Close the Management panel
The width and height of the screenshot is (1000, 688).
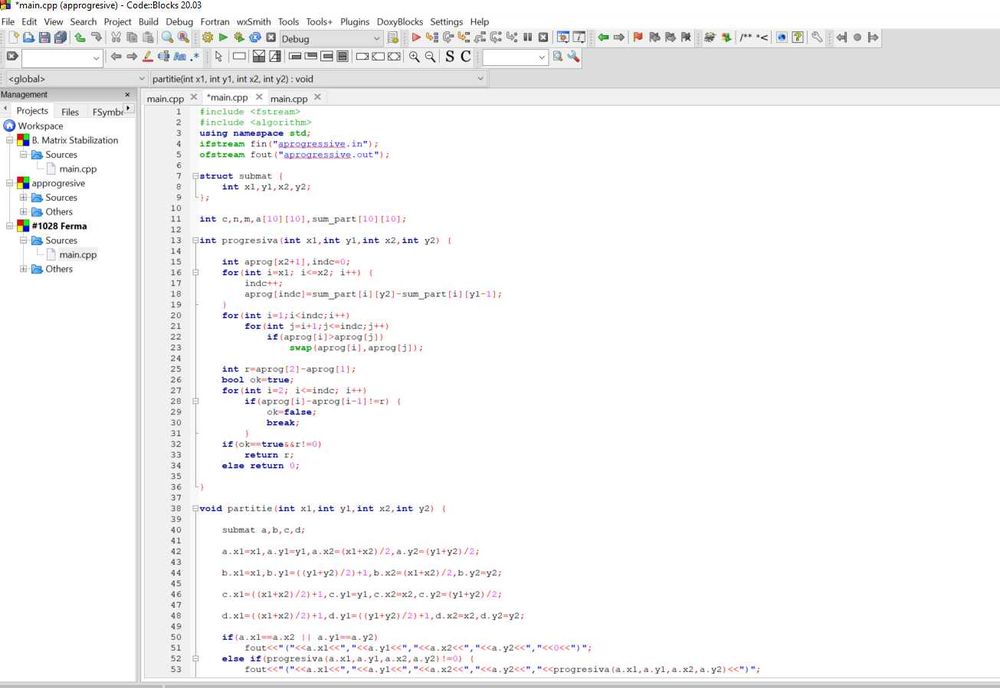(x=127, y=95)
